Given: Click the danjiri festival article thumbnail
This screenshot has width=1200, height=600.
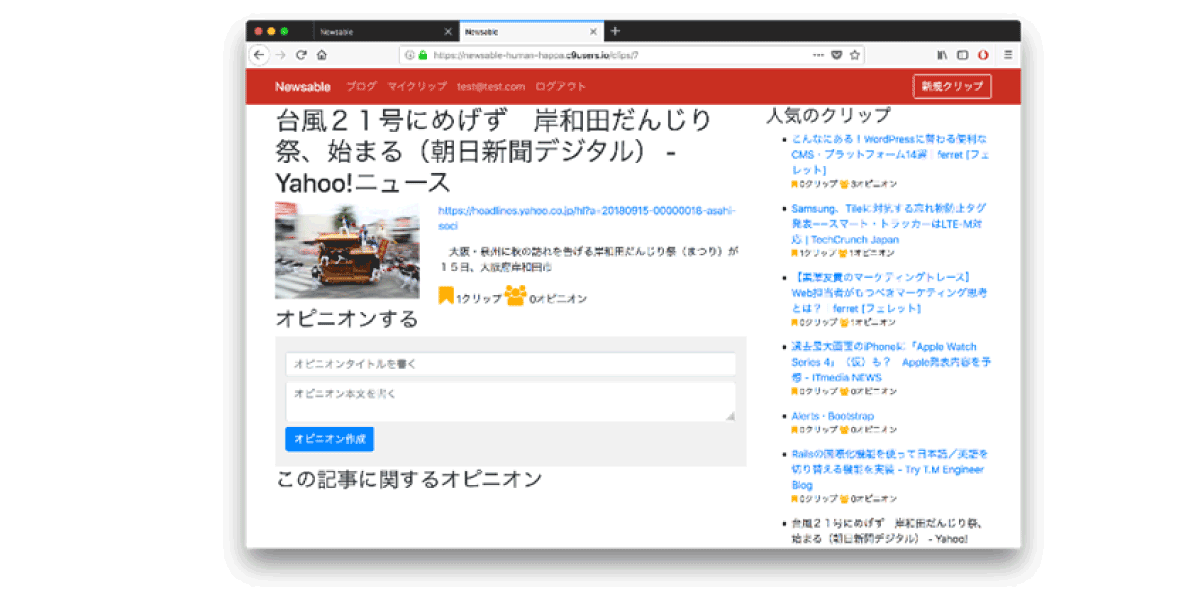Looking at the screenshot, I should click(347, 251).
